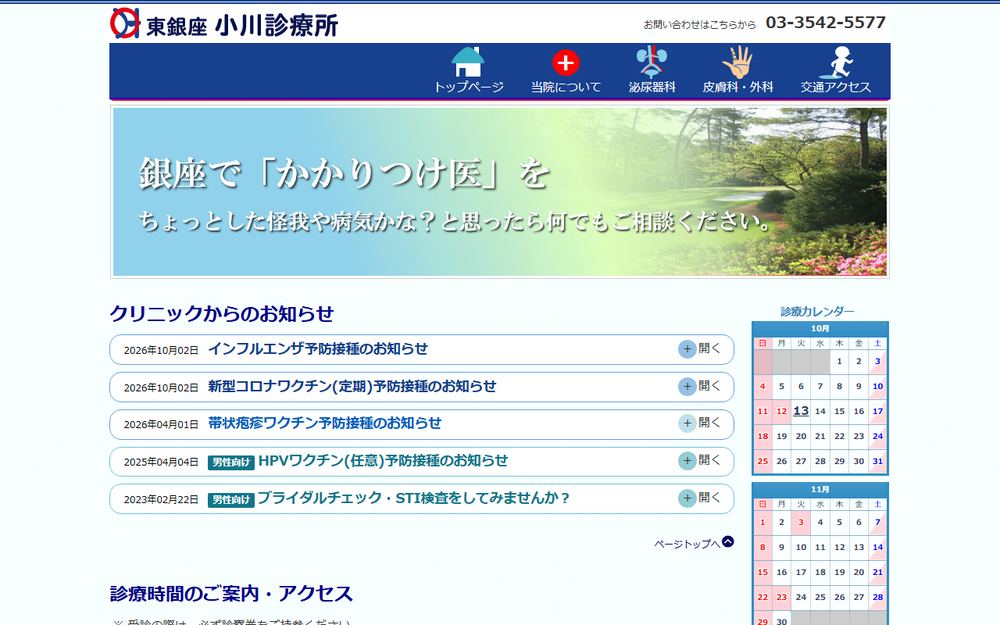The height and width of the screenshot is (625, 1000).
Task: Select October 31 in the calendar
Action: (878, 461)
